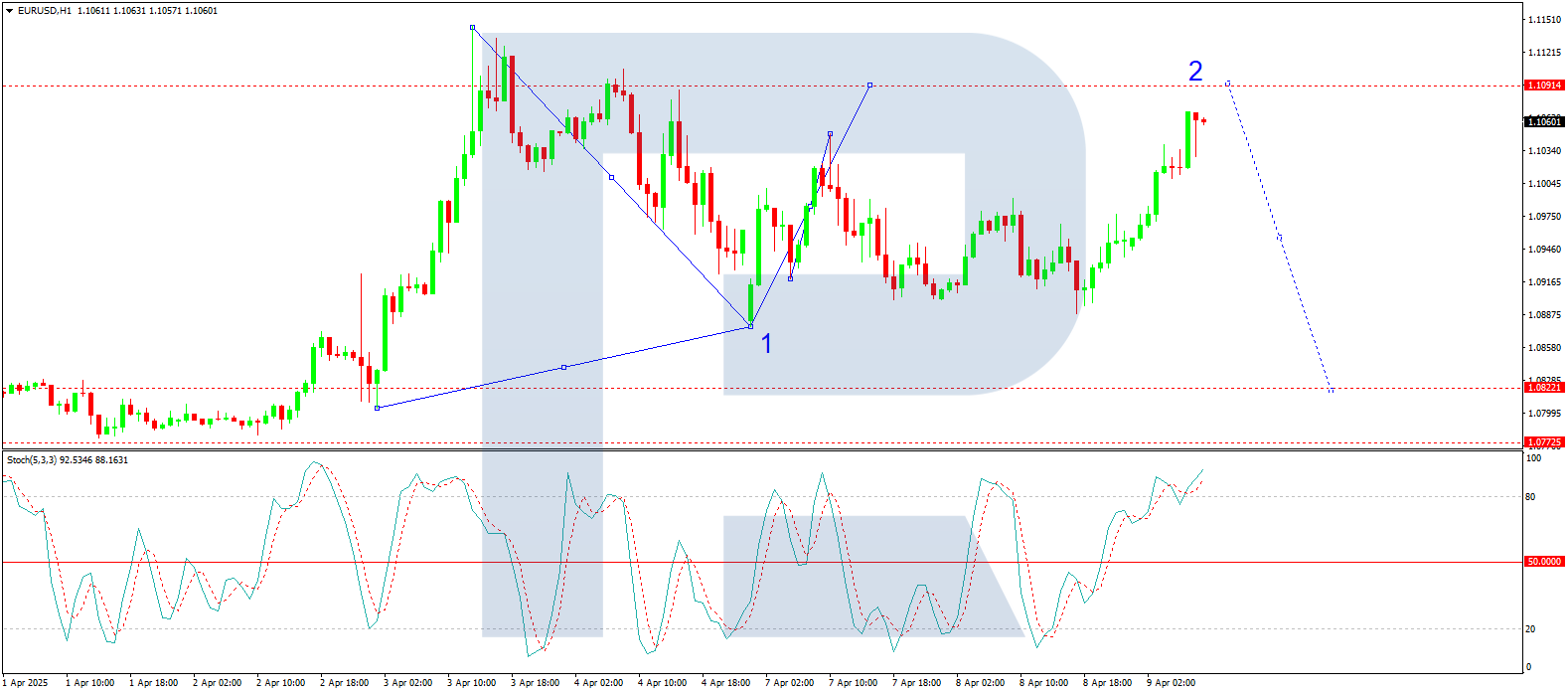The image size is (1568, 694).
Task: Click the red 50.0000 stochastic level tag
Action: [x=1544, y=562]
